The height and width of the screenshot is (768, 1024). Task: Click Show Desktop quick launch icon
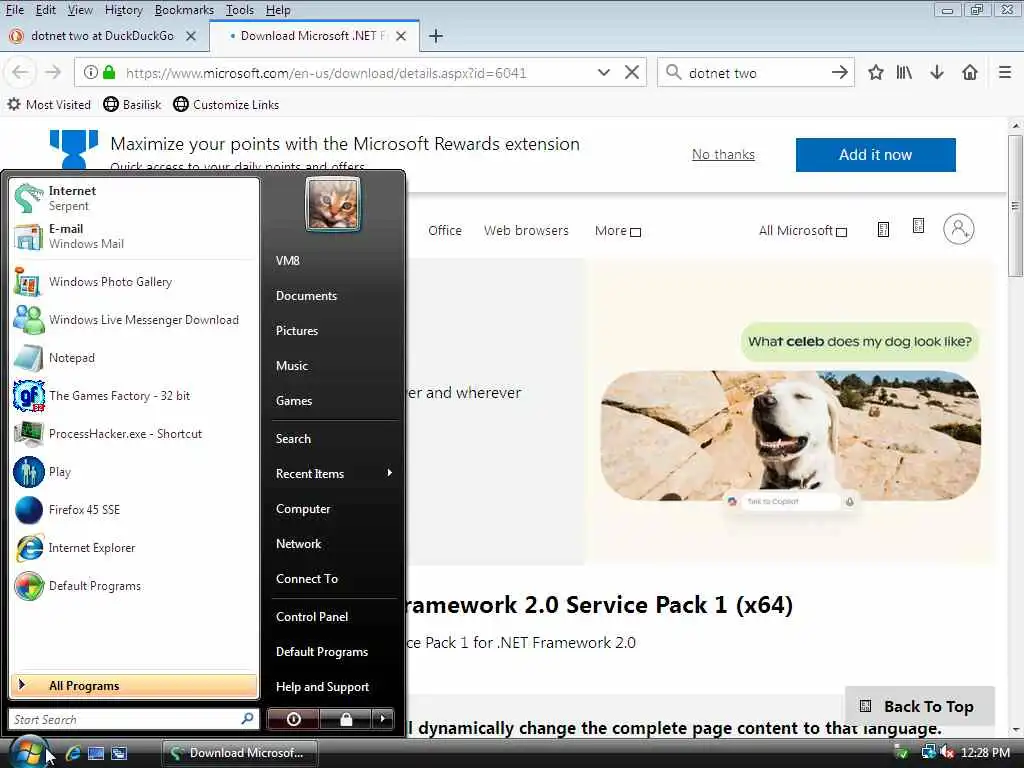point(95,753)
